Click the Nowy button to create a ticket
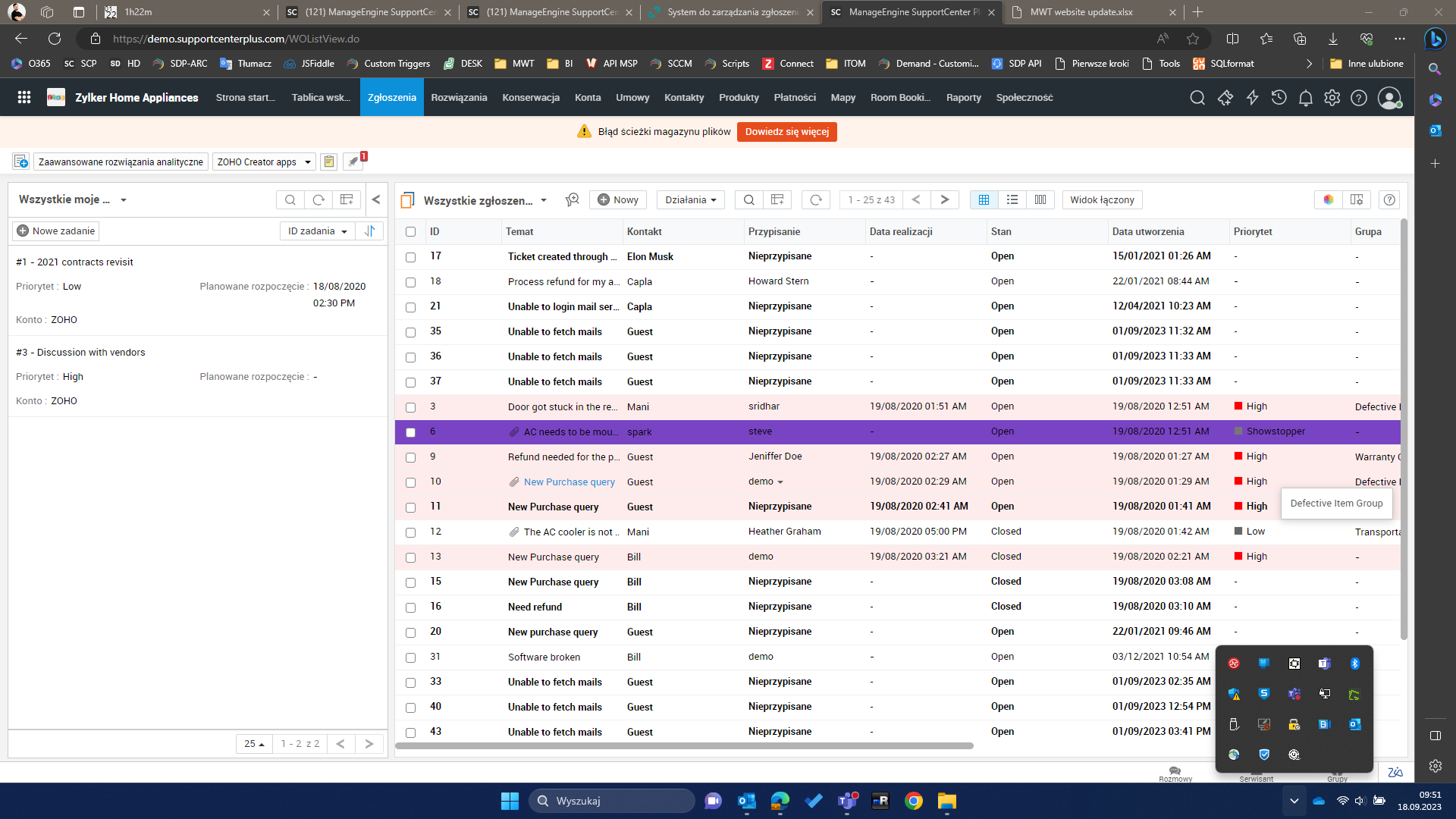Screen dimensions: 1456x819 (617, 199)
